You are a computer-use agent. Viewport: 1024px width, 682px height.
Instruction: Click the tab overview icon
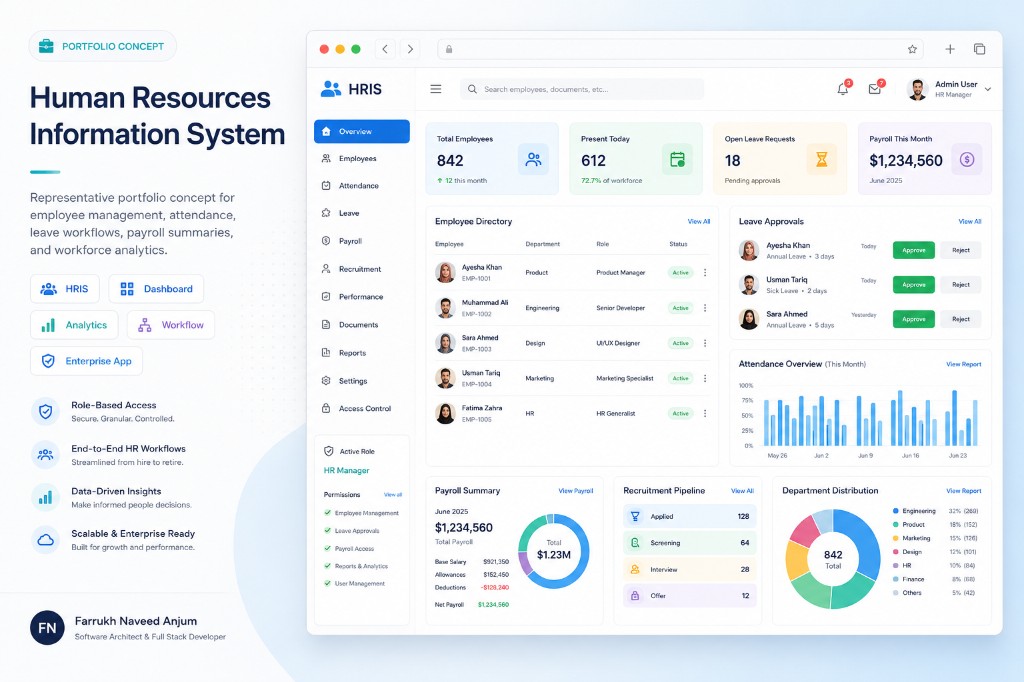tap(980, 49)
